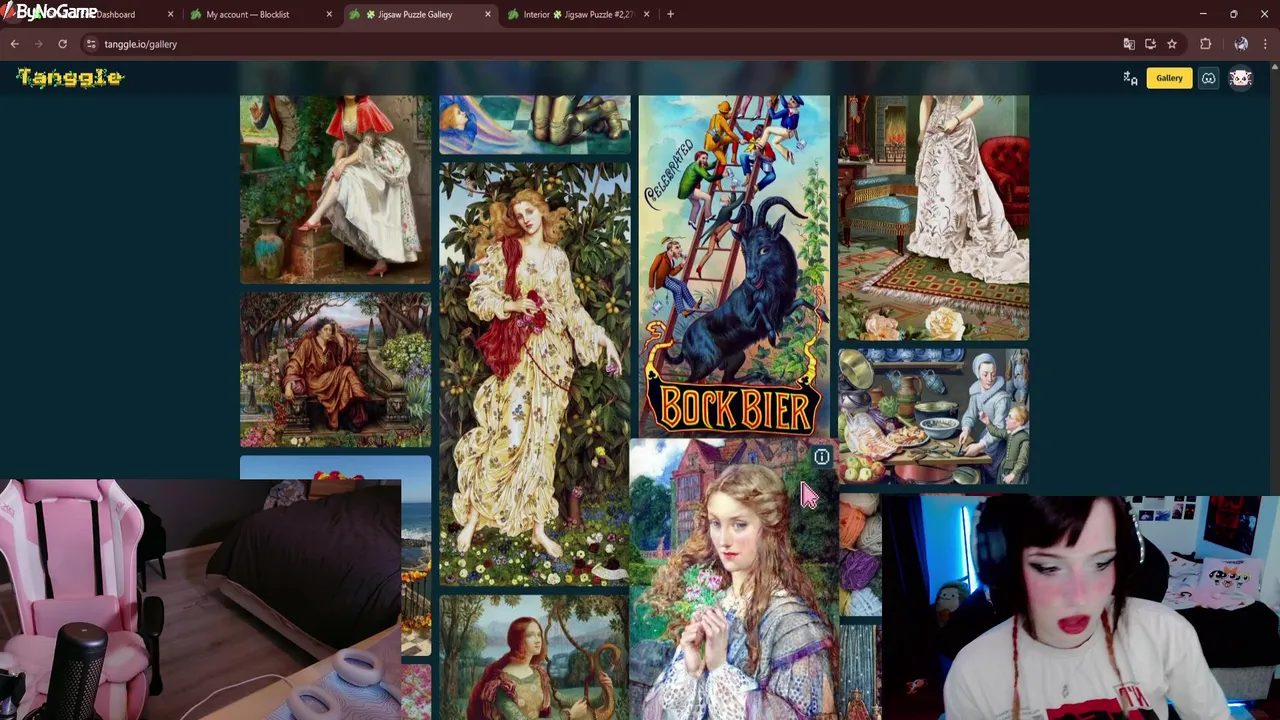Image resolution: width=1280 pixels, height=720 pixels.
Task: Open the woman in floral gown puzzle
Action: point(535,374)
